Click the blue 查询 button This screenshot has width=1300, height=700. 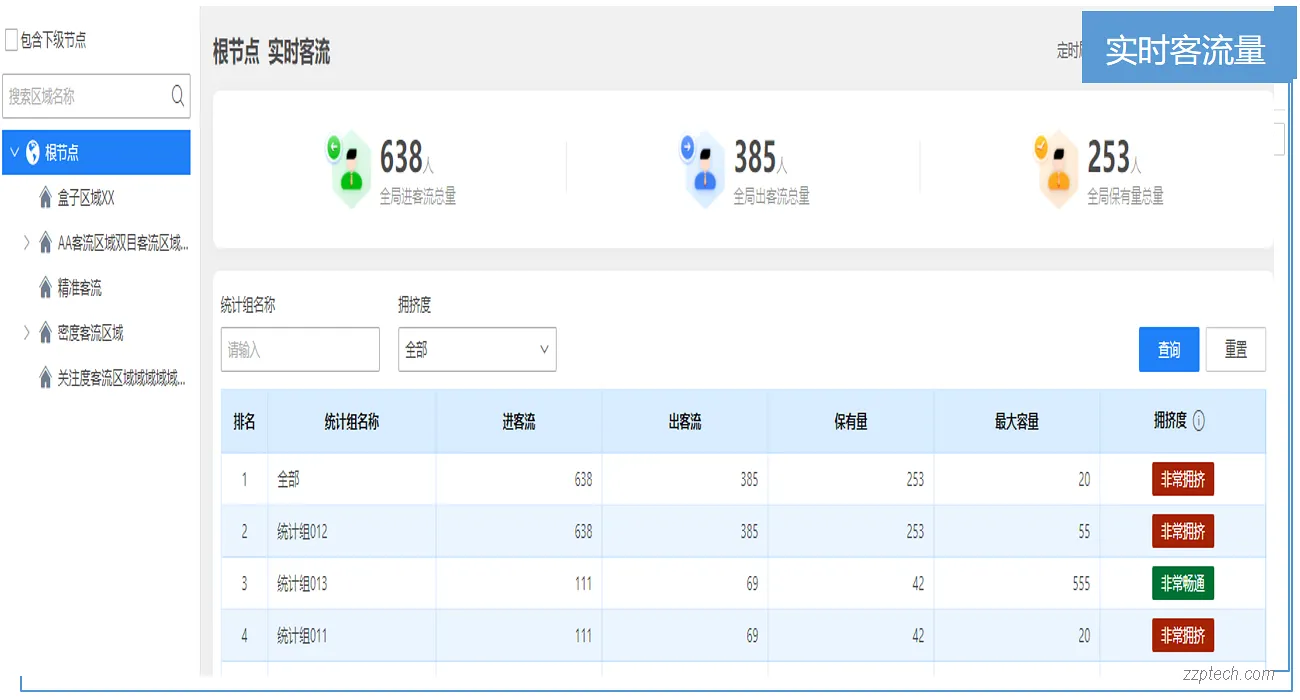pyautogui.click(x=1168, y=350)
